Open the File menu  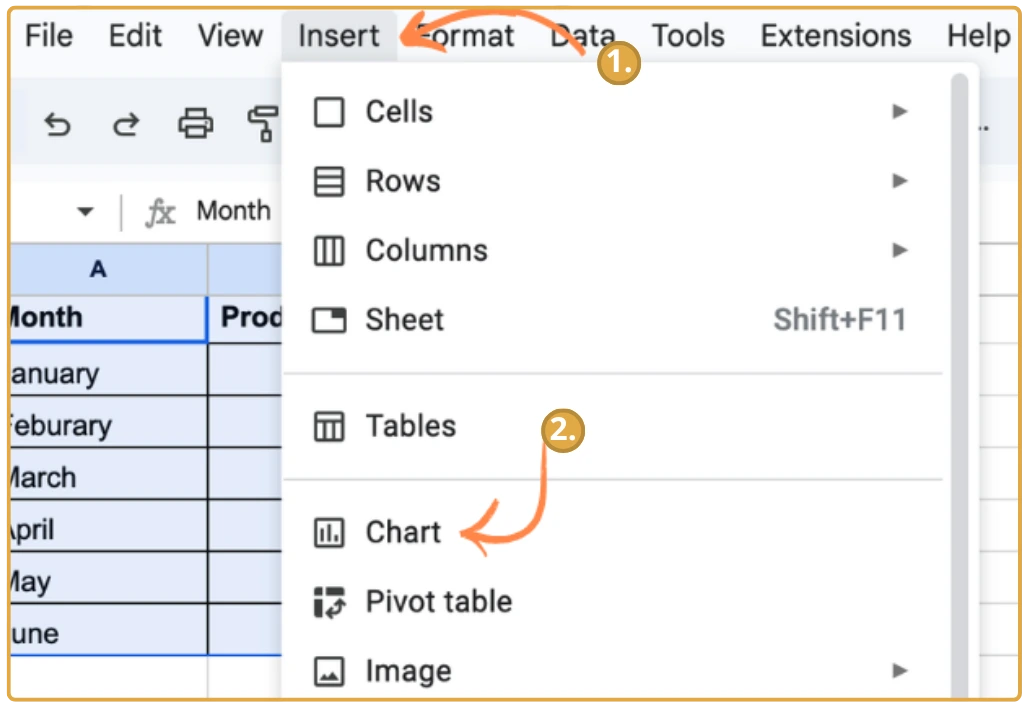tap(49, 36)
